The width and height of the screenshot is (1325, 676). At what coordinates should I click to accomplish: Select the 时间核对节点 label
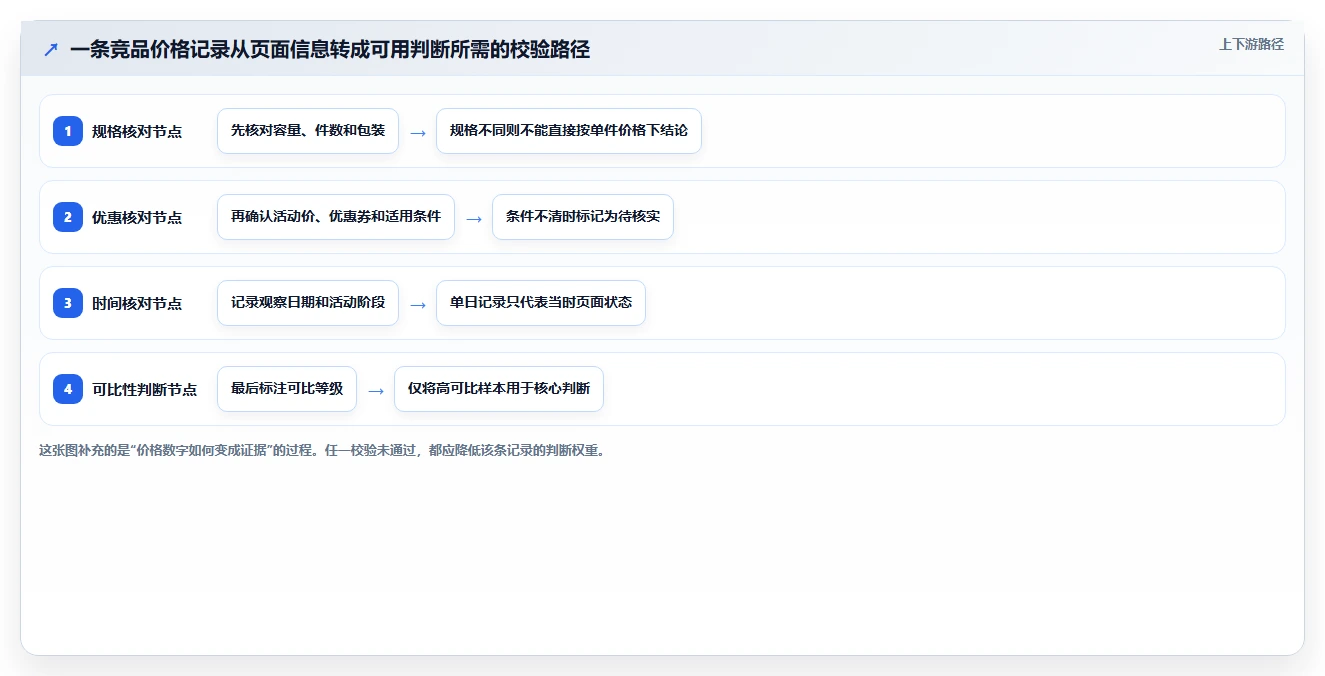point(137,303)
